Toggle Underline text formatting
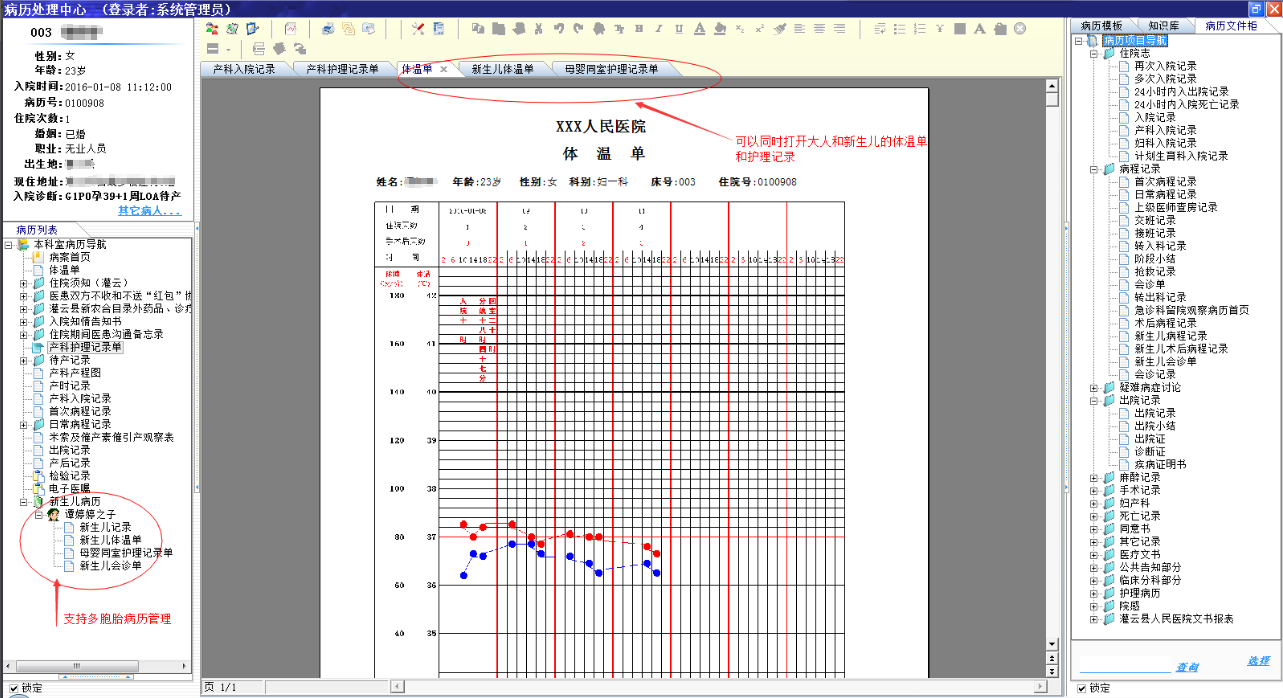1283x698 pixels. point(679,28)
